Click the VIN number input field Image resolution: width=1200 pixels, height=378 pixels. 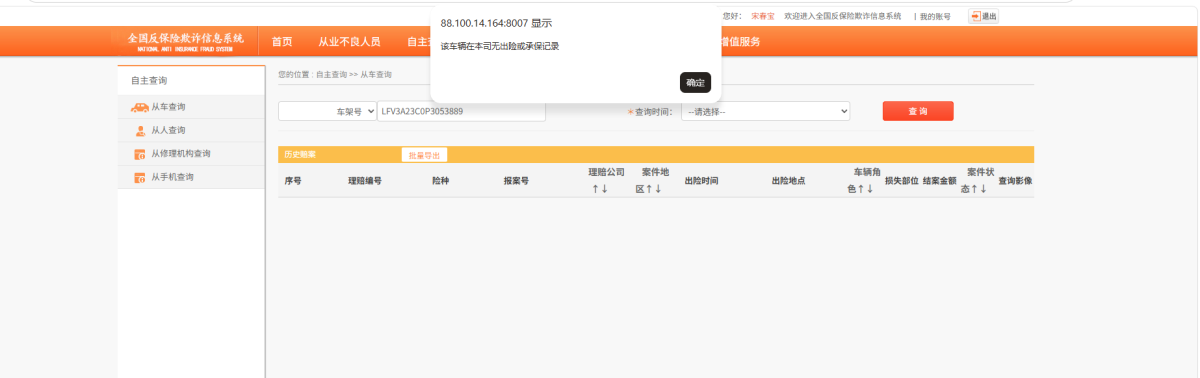click(461, 111)
